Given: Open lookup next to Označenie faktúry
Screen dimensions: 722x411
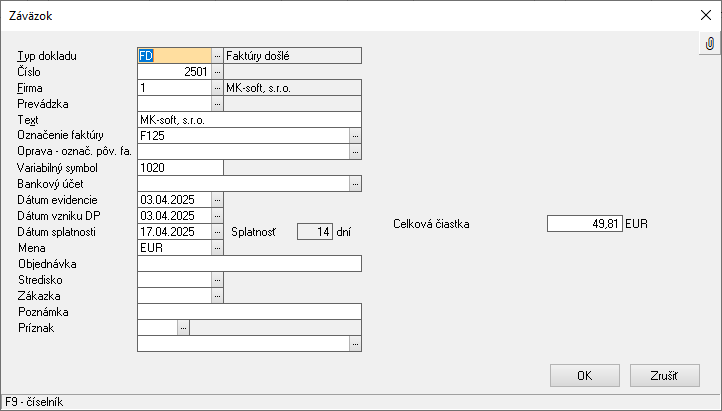Looking at the screenshot, I should coord(355,136).
